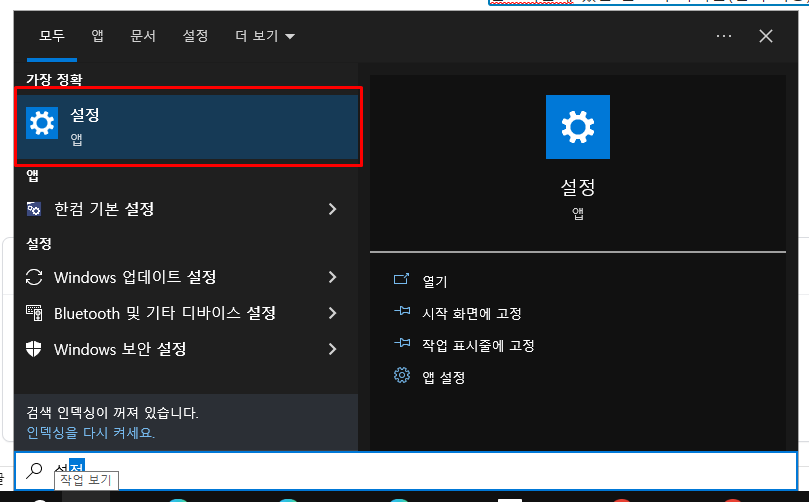Expand 한컴 기본 설정 with its chevron
The width and height of the screenshot is (809, 502).
pos(333,209)
